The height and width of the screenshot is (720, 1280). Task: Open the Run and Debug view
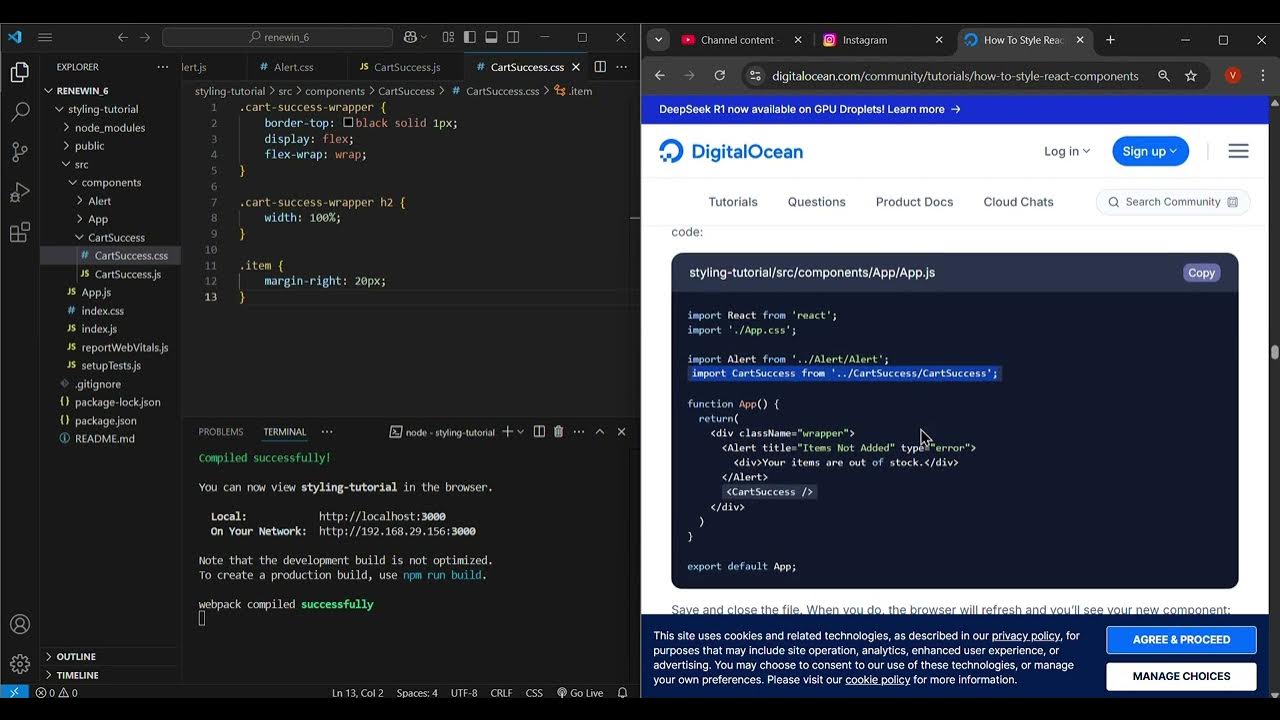19,192
